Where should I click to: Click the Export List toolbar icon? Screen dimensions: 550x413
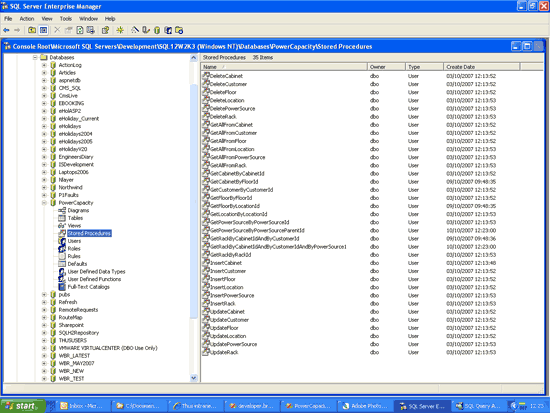tap(90, 30)
